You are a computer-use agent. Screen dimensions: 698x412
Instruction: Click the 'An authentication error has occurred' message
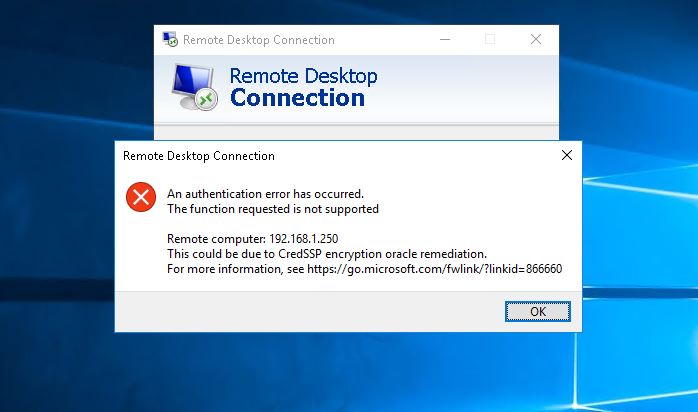point(264,193)
